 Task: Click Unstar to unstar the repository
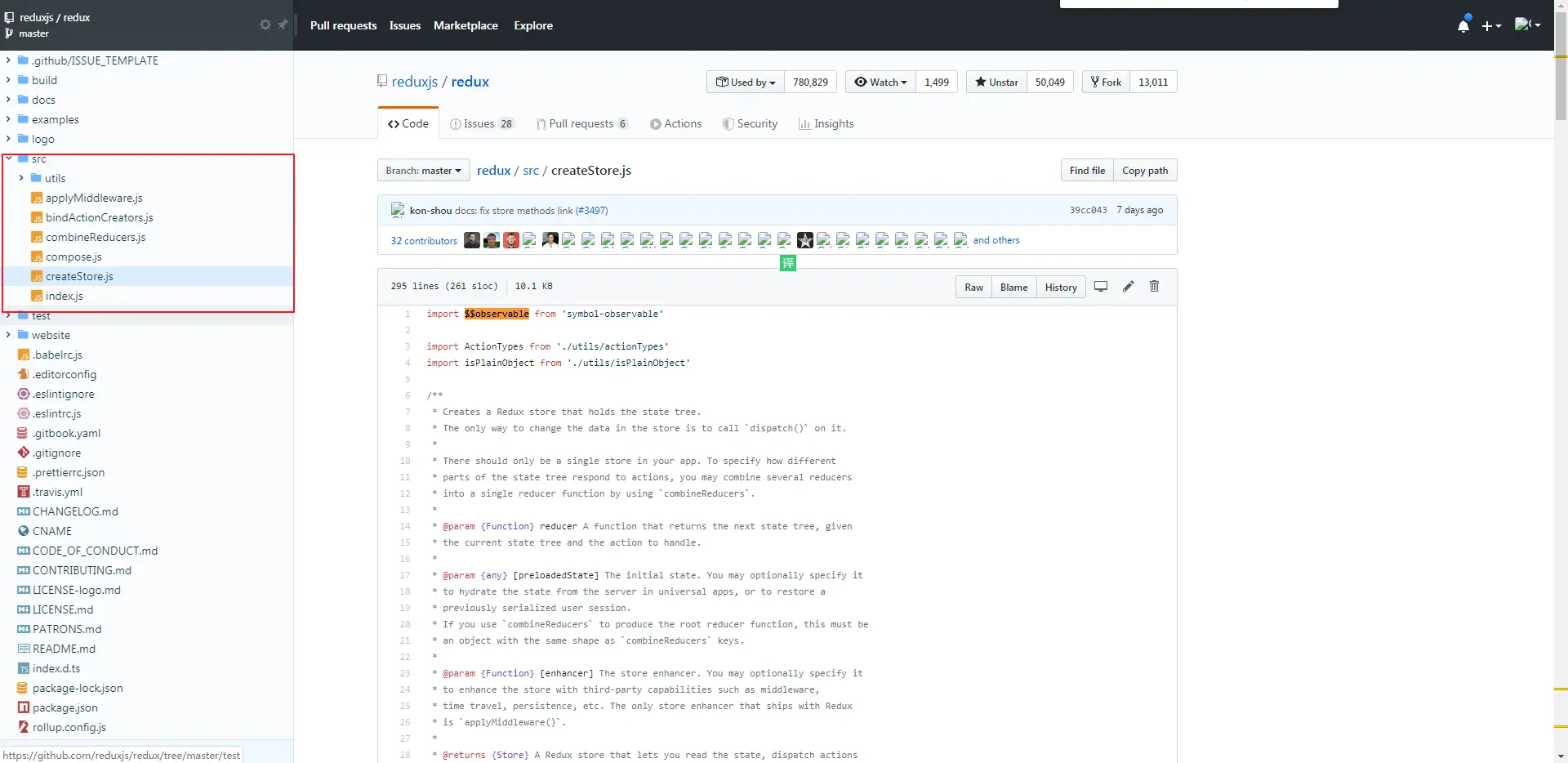click(x=996, y=82)
